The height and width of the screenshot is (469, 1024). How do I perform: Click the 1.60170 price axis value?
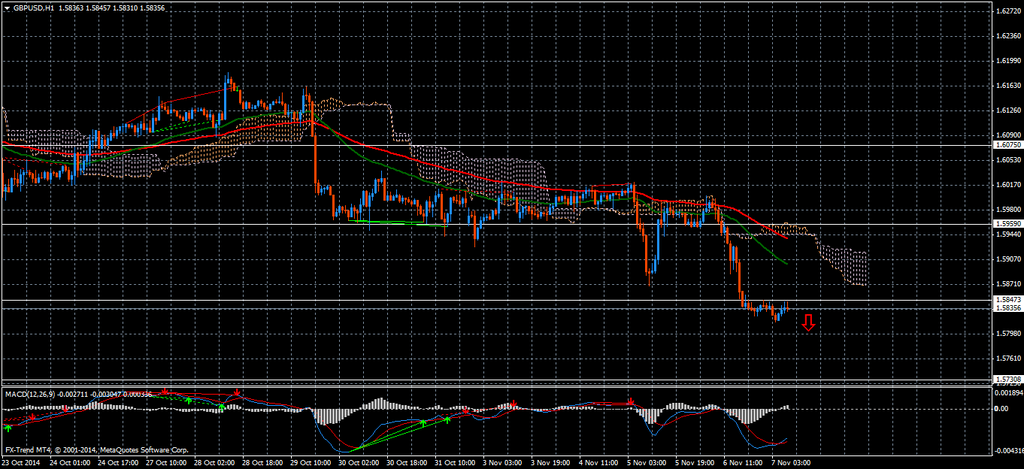pos(1008,184)
